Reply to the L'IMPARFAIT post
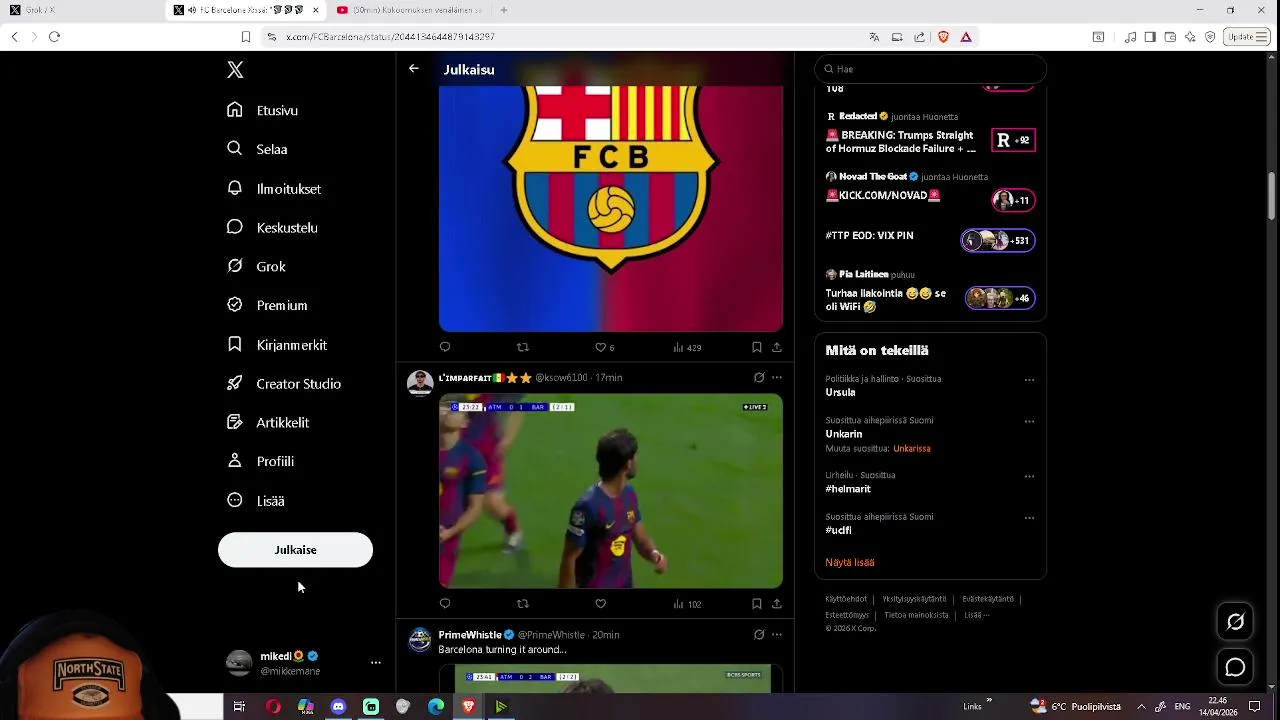1280x720 pixels. pos(445,603)
